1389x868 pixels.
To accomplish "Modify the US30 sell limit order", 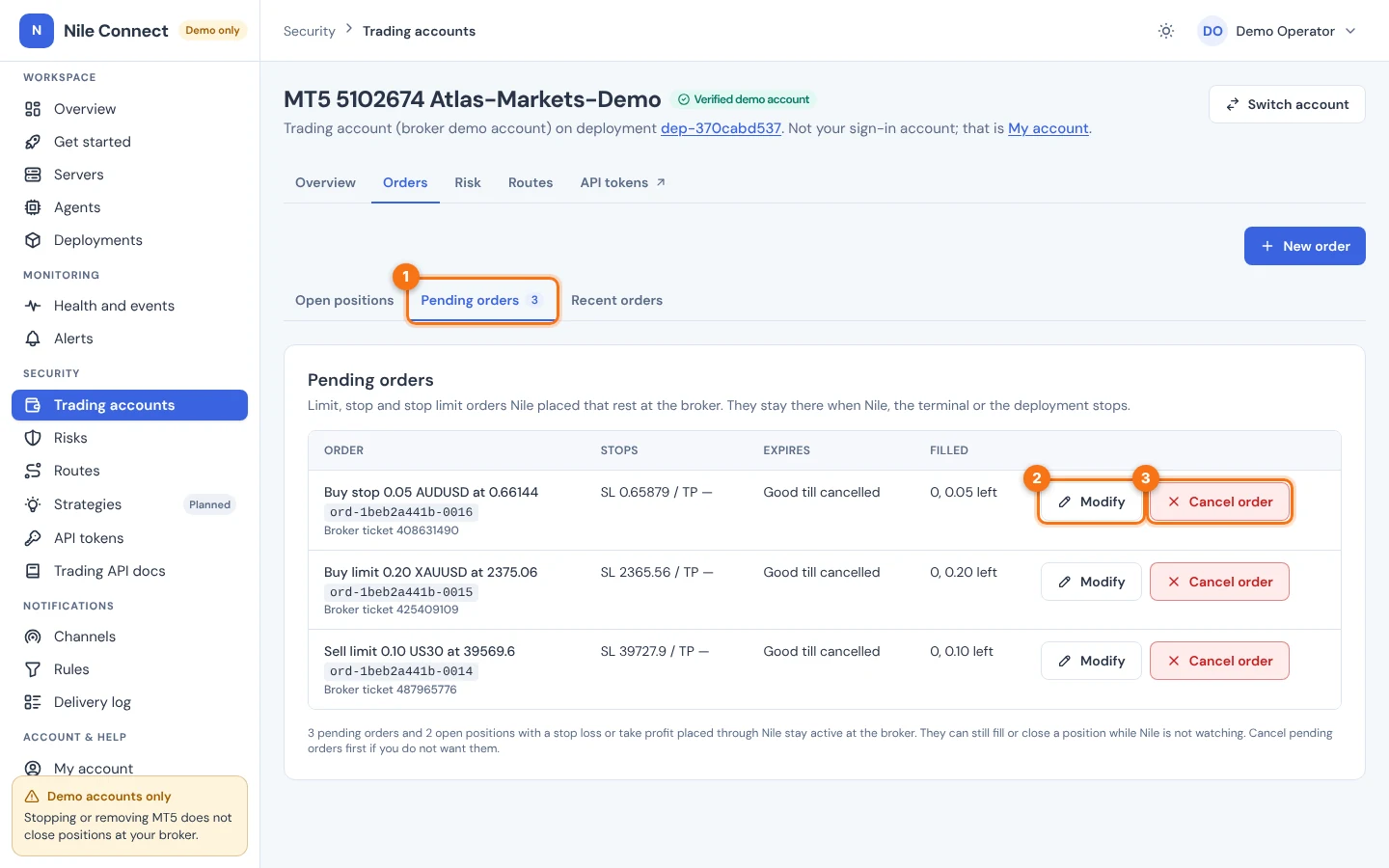I will click(x=1091, y=661).
